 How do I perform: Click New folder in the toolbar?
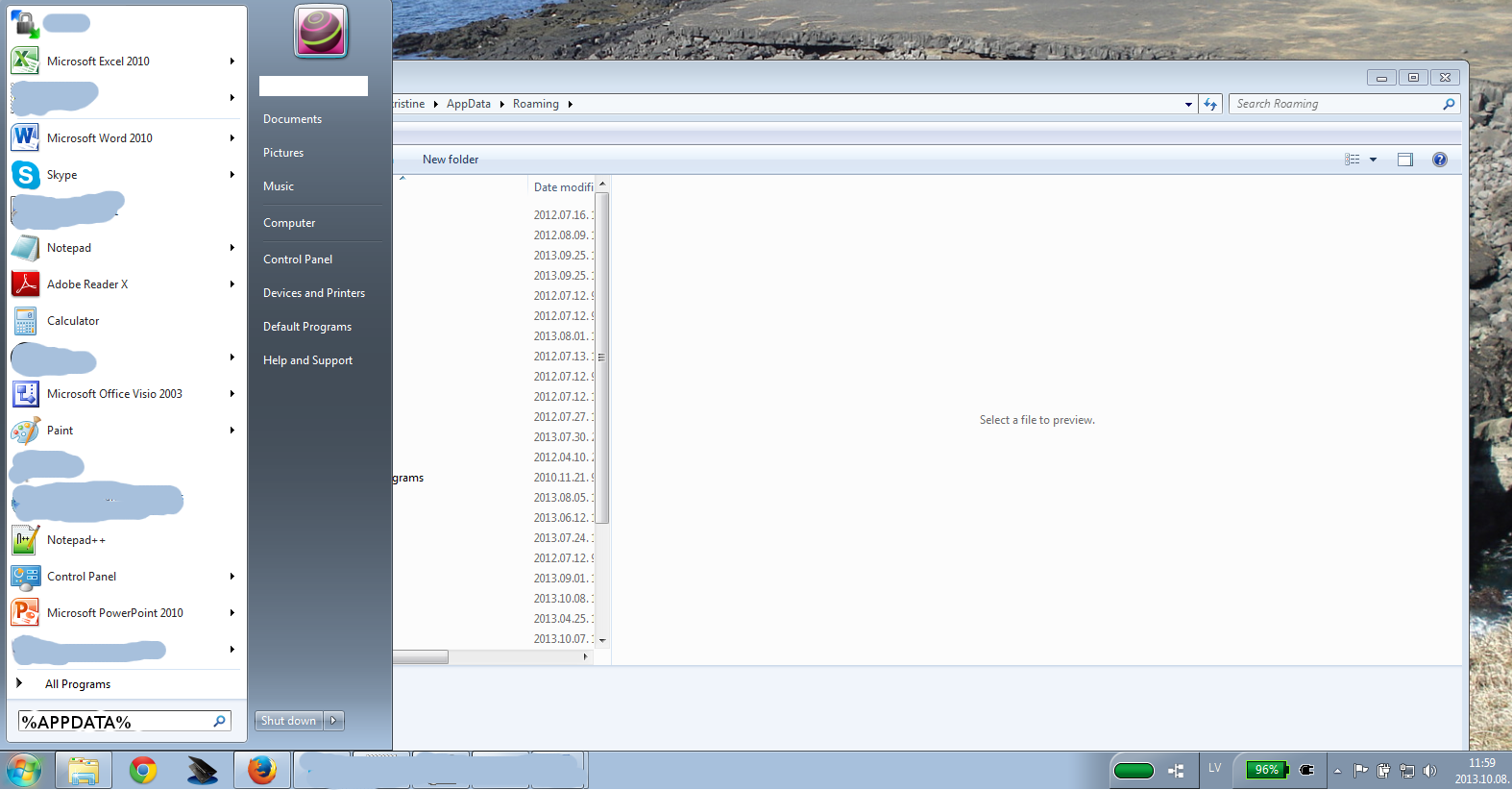[x=450, y=160]
